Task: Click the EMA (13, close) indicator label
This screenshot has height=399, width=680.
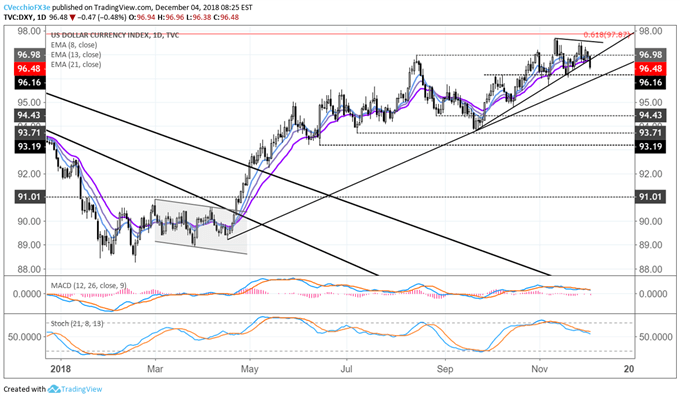Action: pyautogui.click(x=76, y=55)
